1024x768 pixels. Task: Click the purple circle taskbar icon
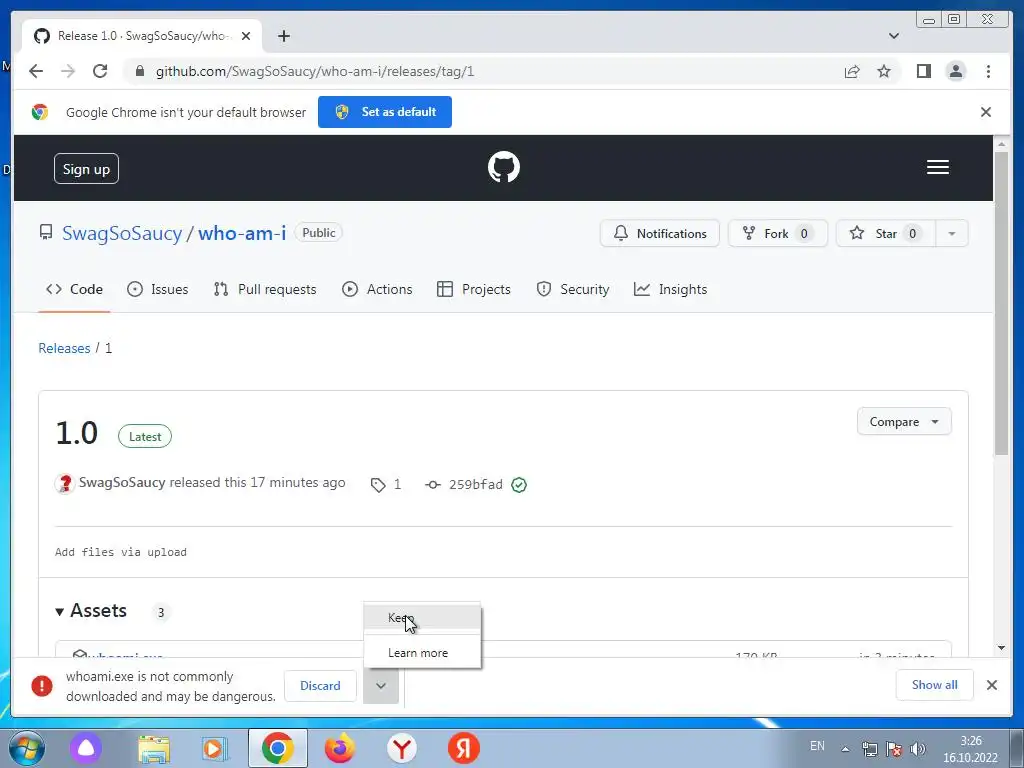point(86,748)
